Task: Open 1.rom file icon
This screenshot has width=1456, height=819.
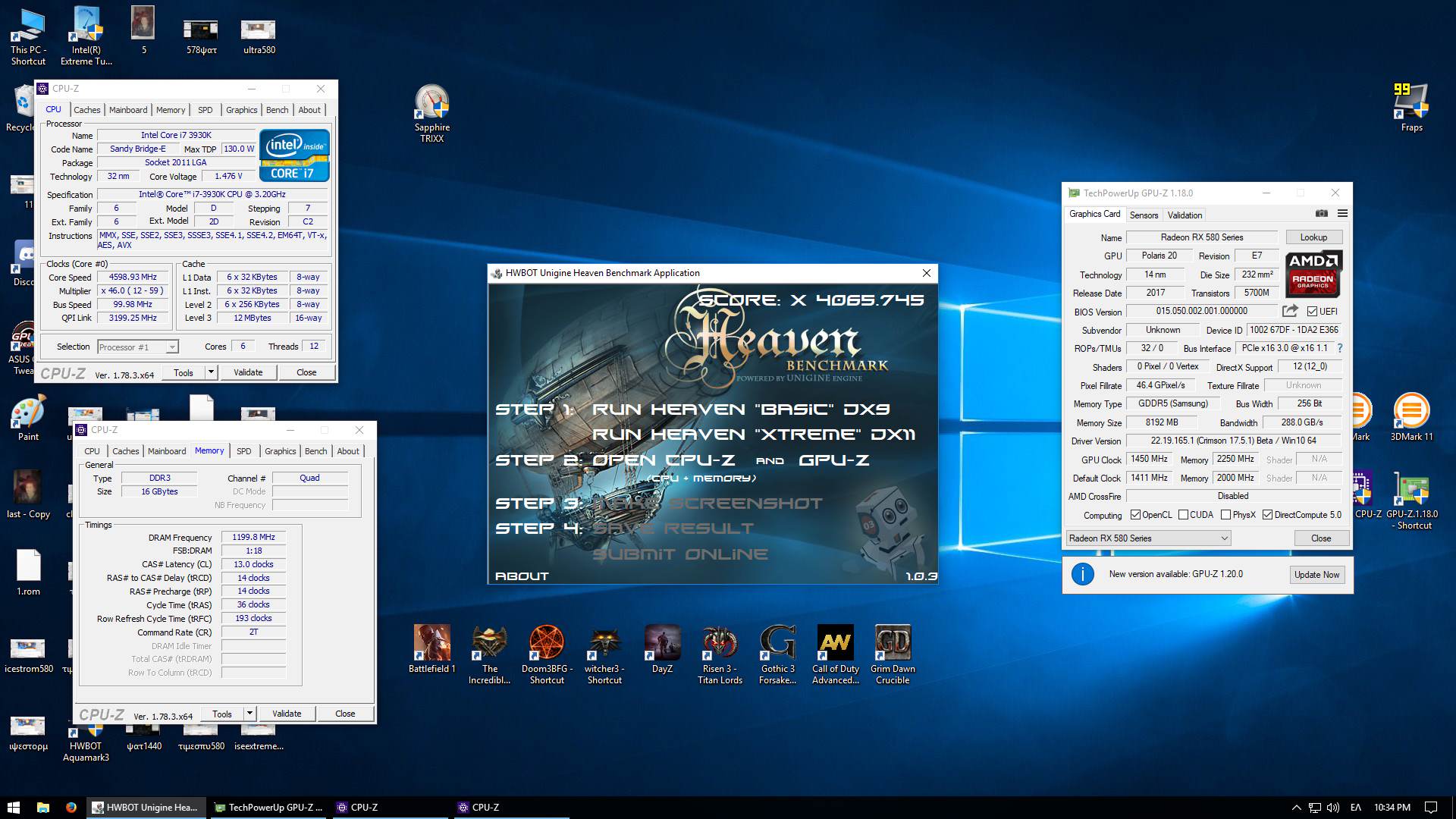Action: 28,573
